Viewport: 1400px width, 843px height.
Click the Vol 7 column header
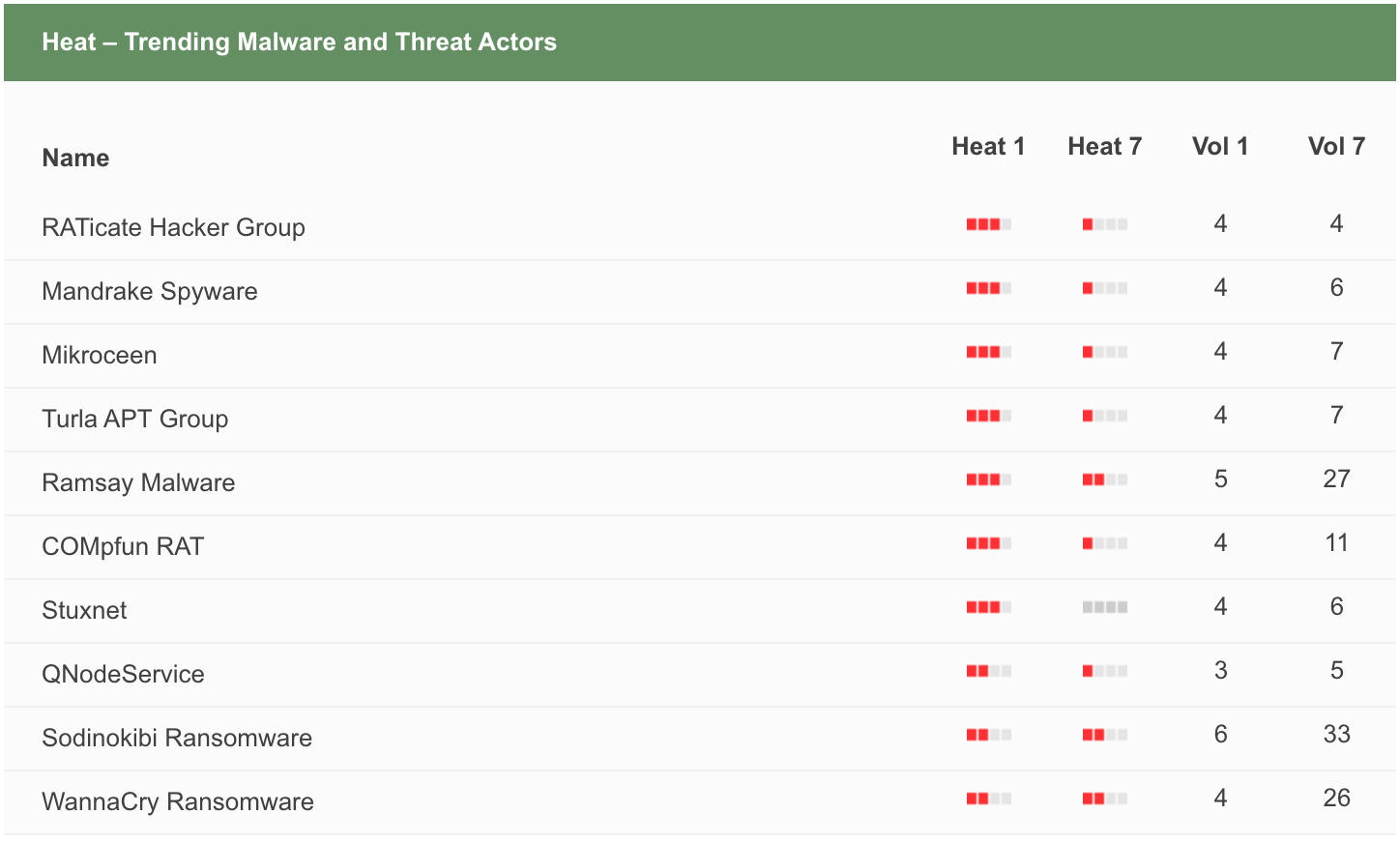(1336, 146)
